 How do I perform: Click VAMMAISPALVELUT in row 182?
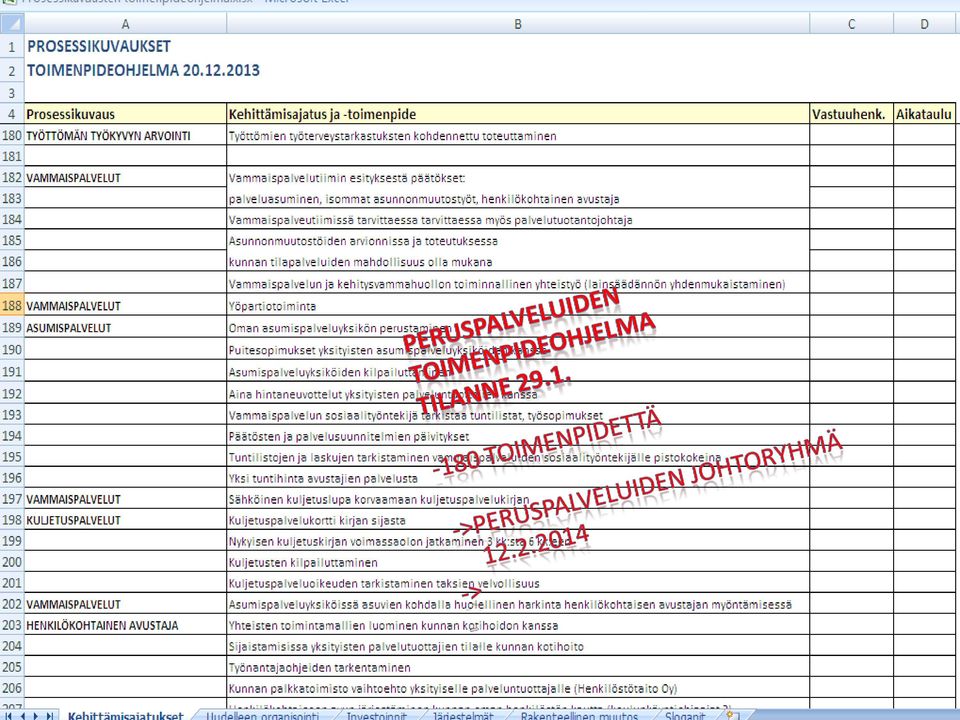point(126,178)
